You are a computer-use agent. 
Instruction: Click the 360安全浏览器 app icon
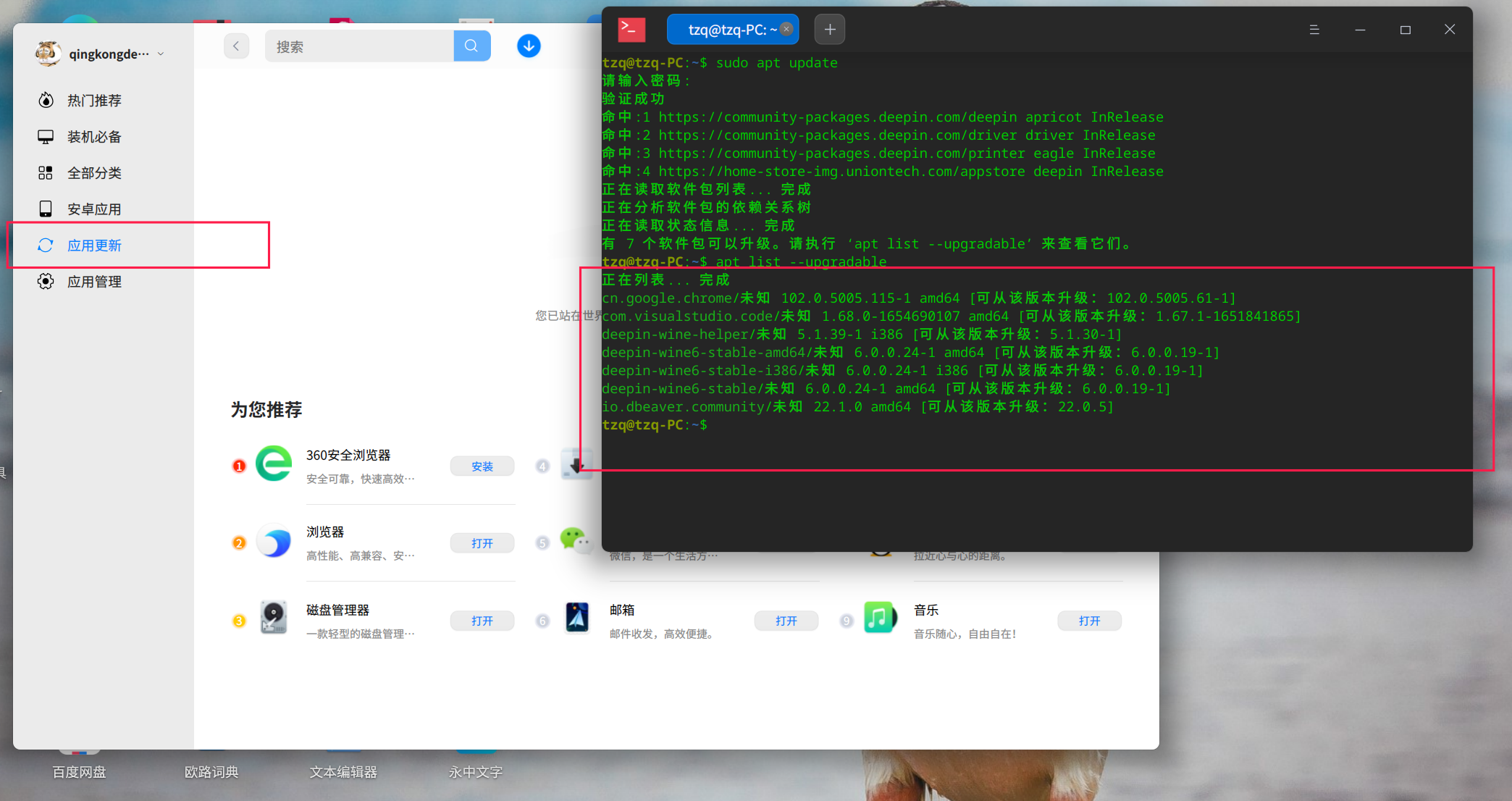[x=274, y=464]
